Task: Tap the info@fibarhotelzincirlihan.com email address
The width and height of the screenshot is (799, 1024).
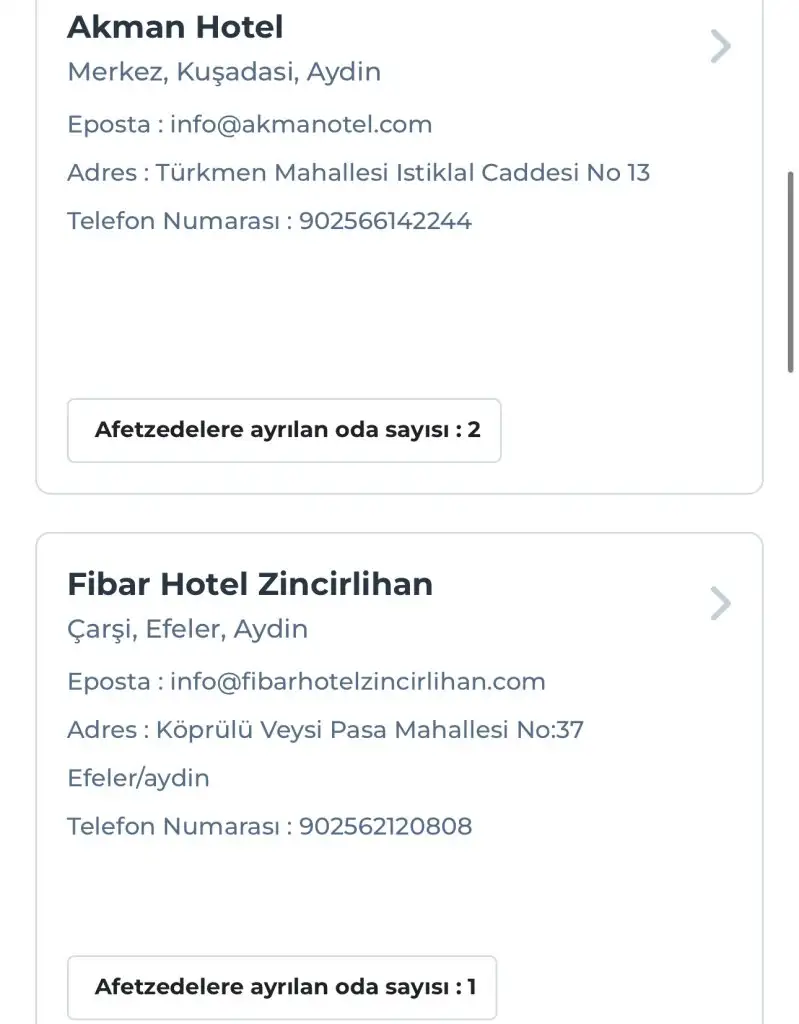Action: [358, 682]
